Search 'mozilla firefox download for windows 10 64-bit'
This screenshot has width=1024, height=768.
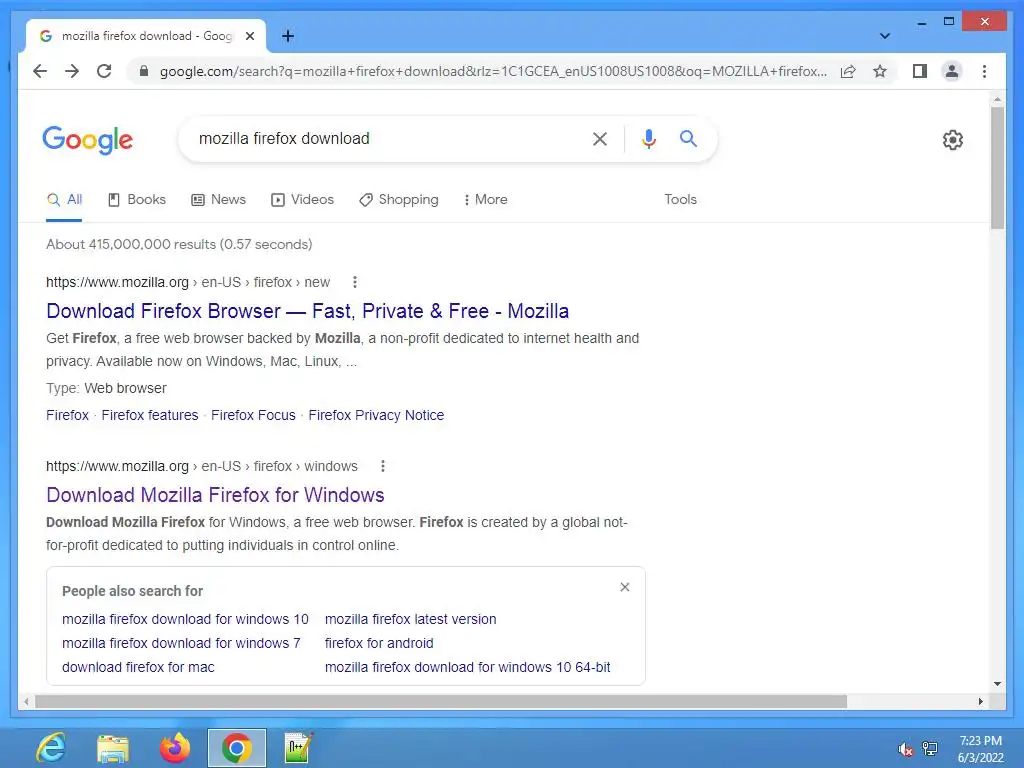click(468, 667)
